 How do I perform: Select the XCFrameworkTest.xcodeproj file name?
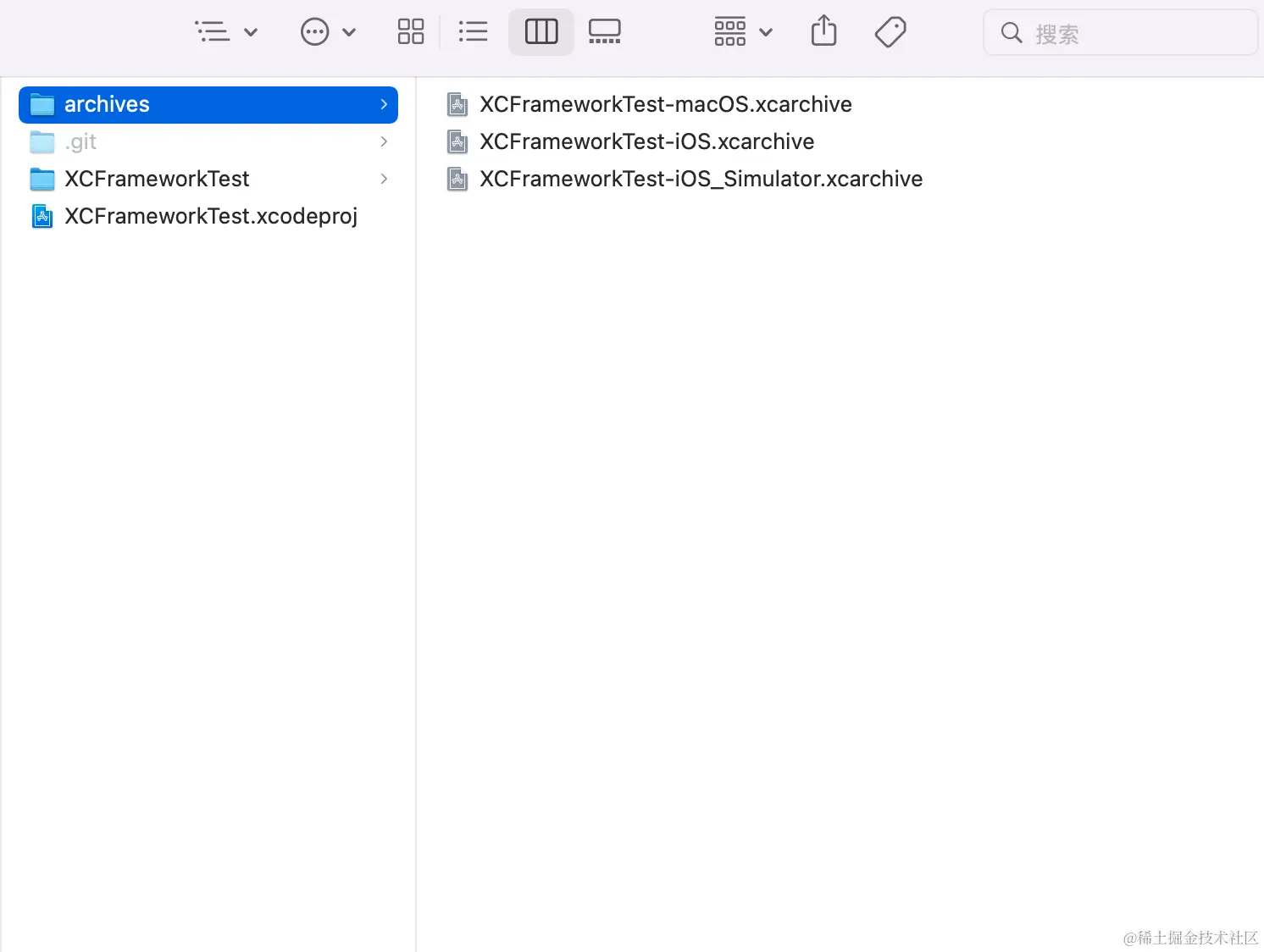211,217
